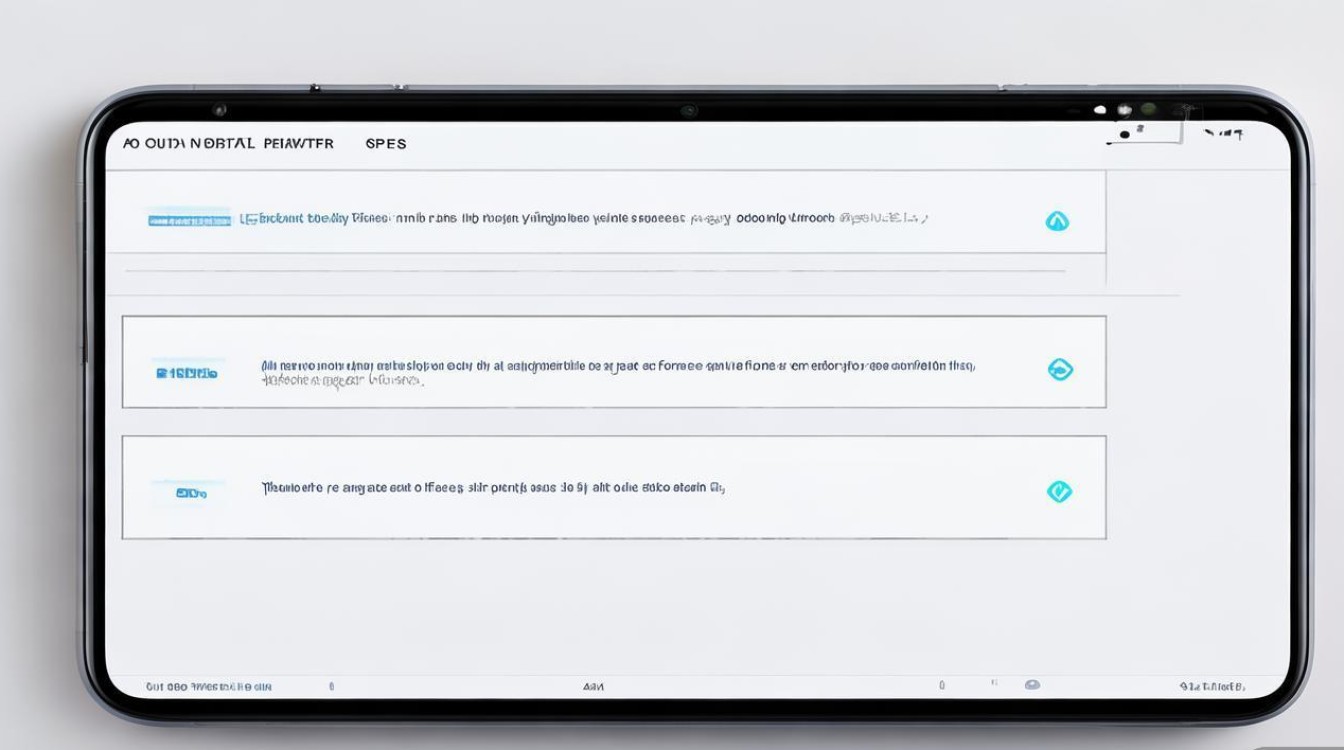Click the bottom-right footer text
The image size is (1344, 750).
(1212, 687)
